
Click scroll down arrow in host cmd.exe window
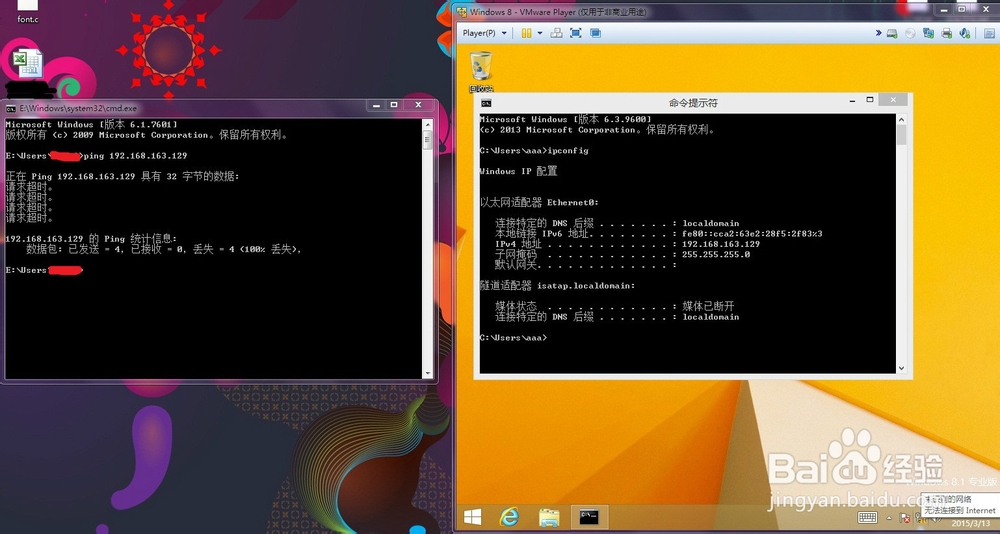coord(428,373)
